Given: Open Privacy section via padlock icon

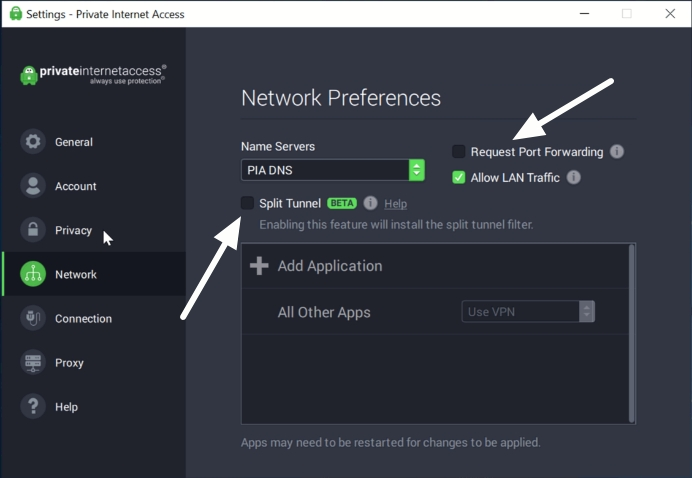Looking at the screenshot, I should pos(33,230).
